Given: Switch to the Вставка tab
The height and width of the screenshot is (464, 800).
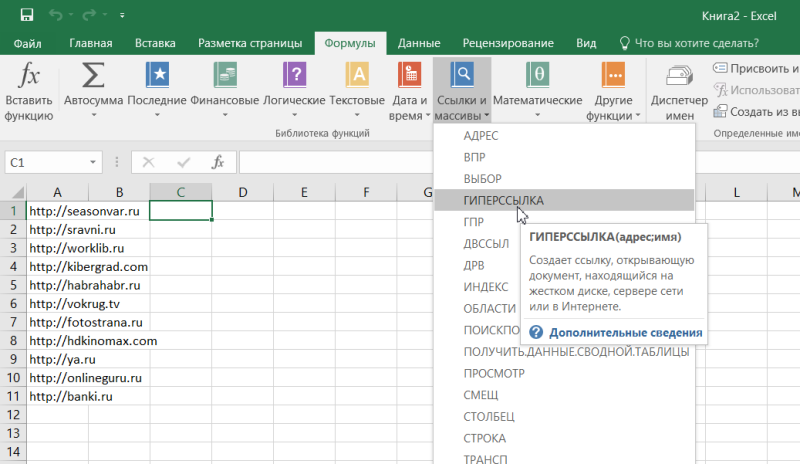Looking at the screenshot, I should (x=155, y=43).
